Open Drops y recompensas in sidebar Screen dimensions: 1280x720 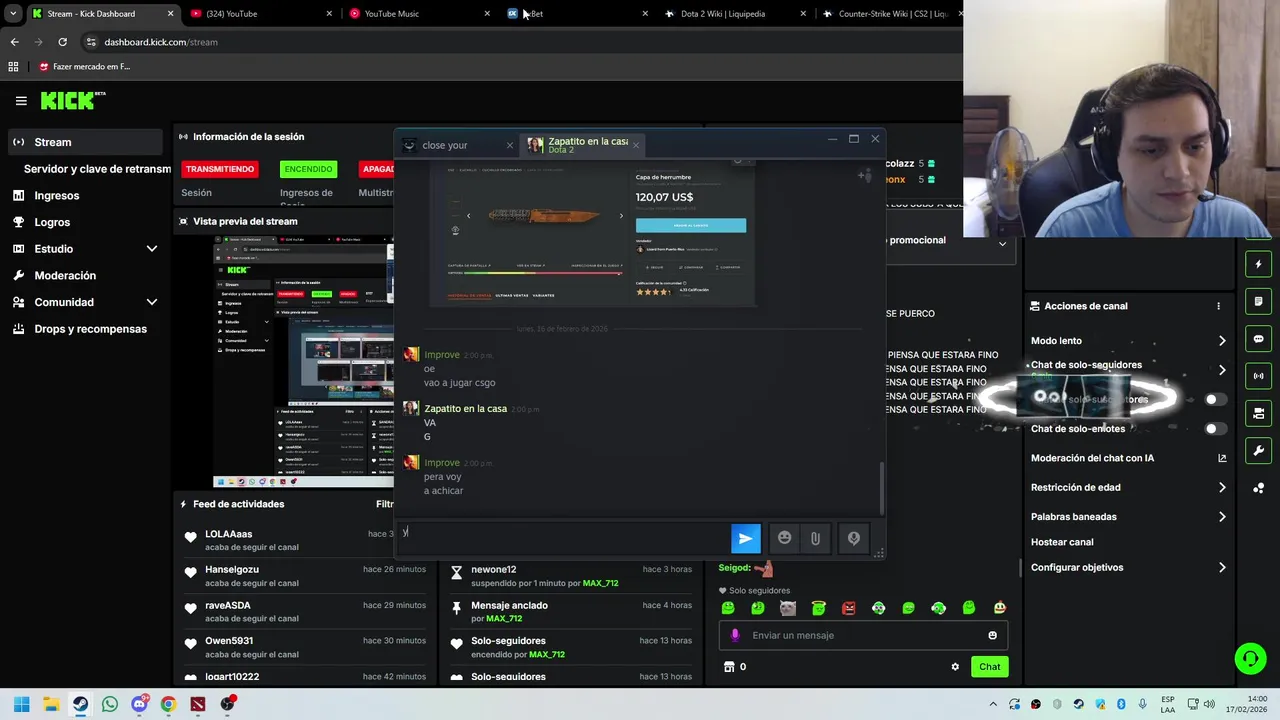(90, 329)
